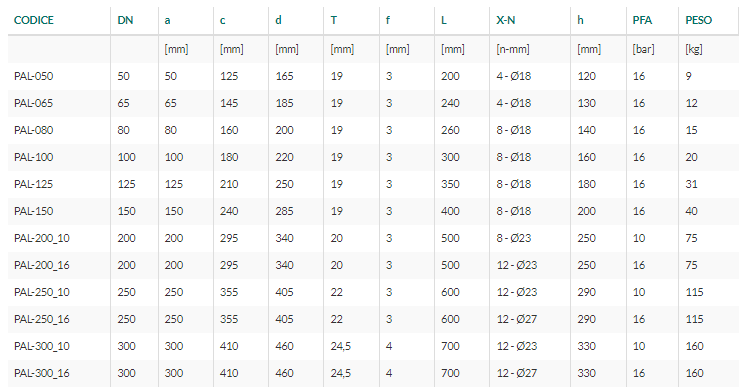Select the PAL-250_10 code cell
743x392 pixels.
point(42,292)
